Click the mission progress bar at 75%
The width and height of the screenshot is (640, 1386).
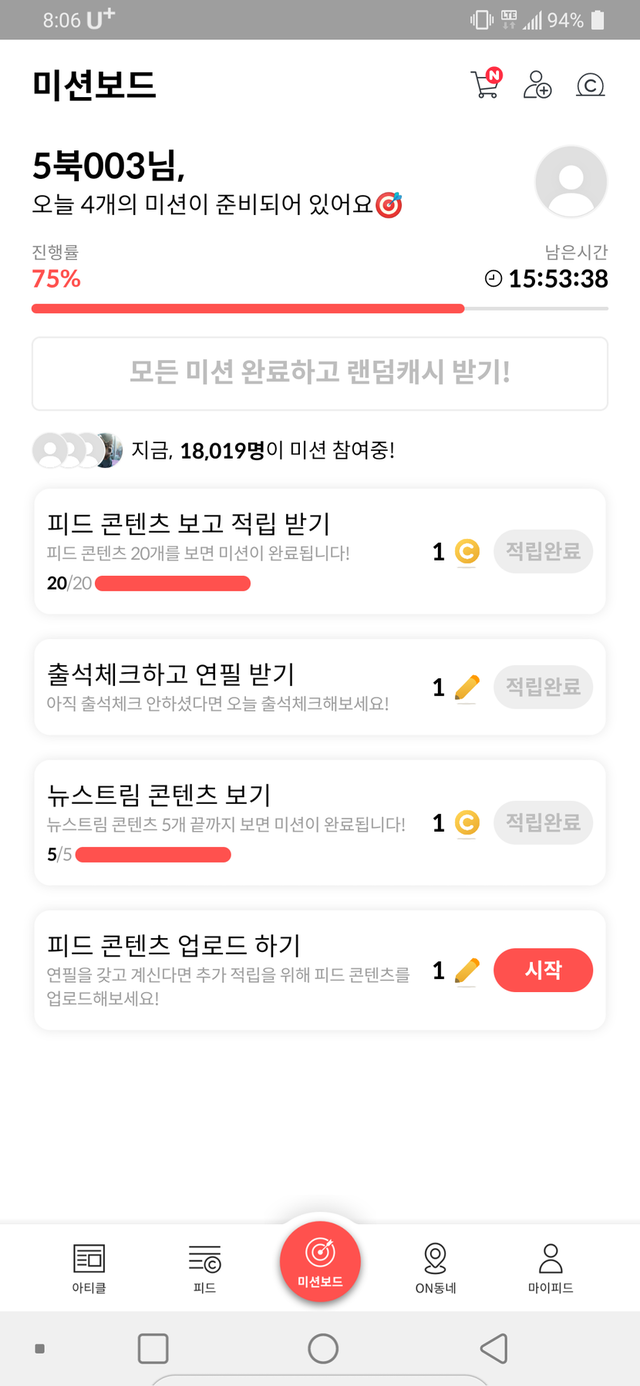(x=320, y=308)
